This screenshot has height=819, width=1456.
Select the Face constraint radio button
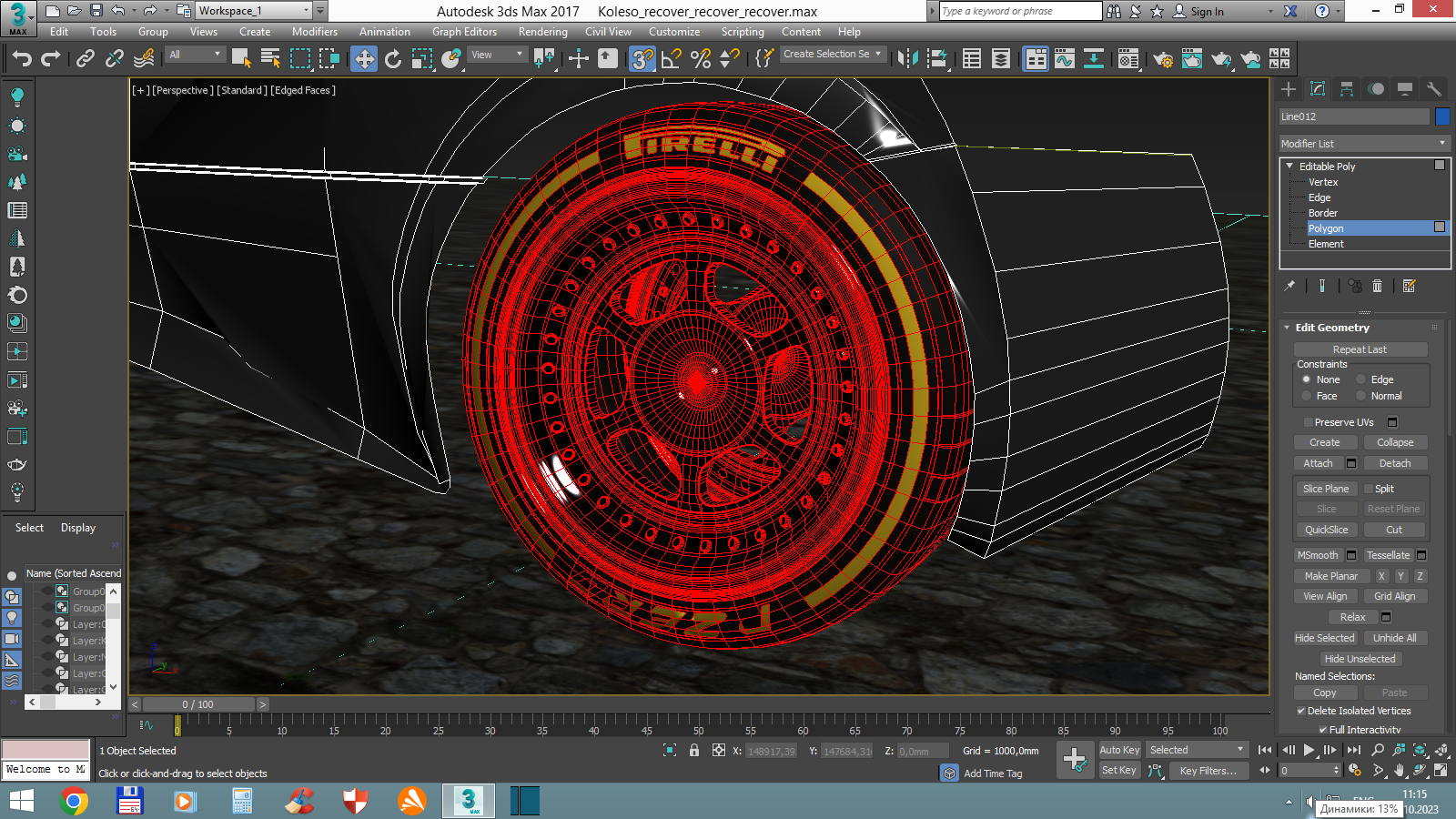(x=1307, y=396)
